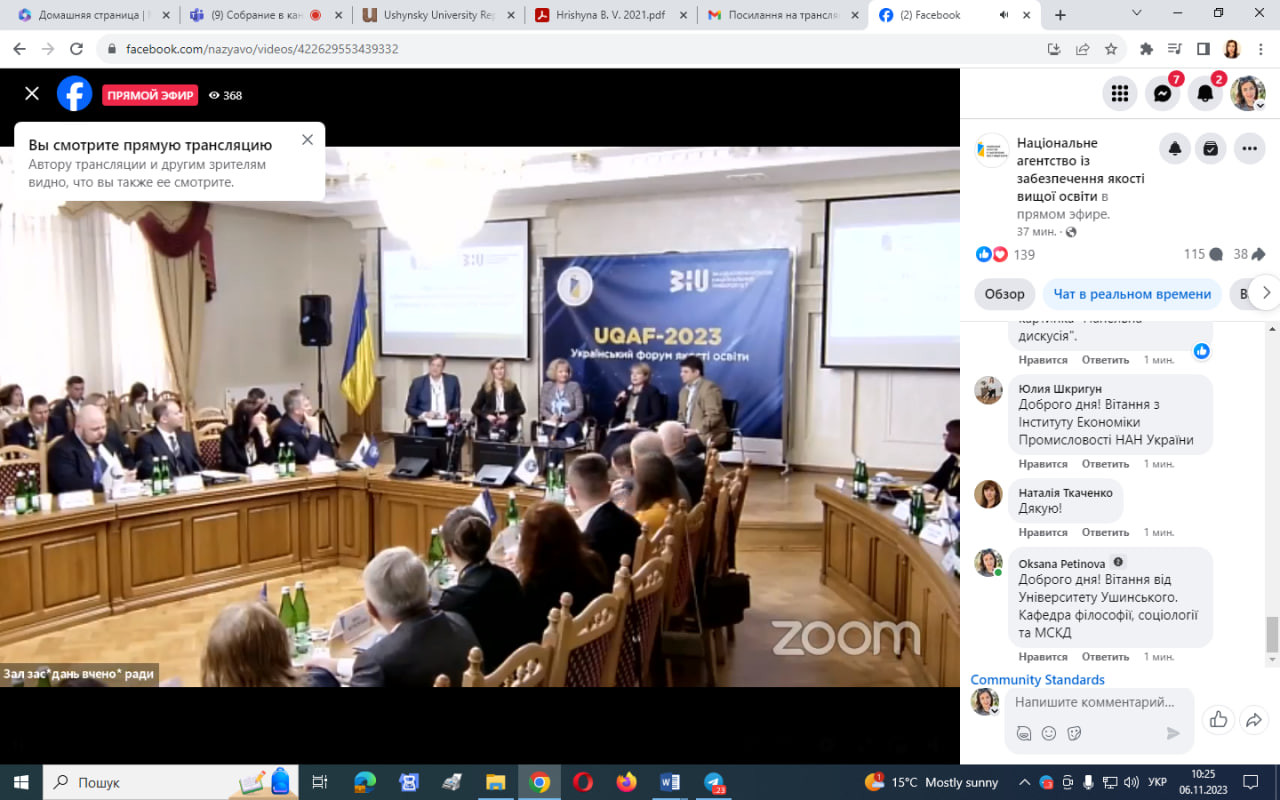Close the live video viewer

(32, 94)
